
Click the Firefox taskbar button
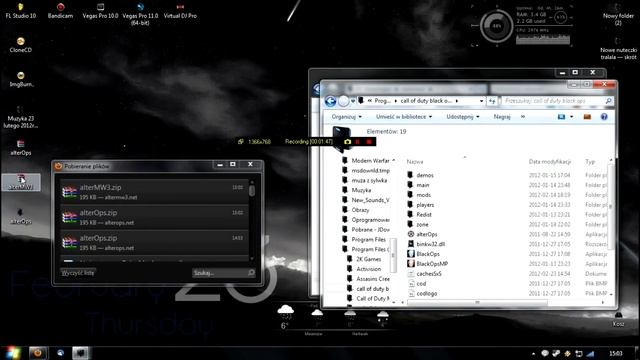[x=38, y=353]
